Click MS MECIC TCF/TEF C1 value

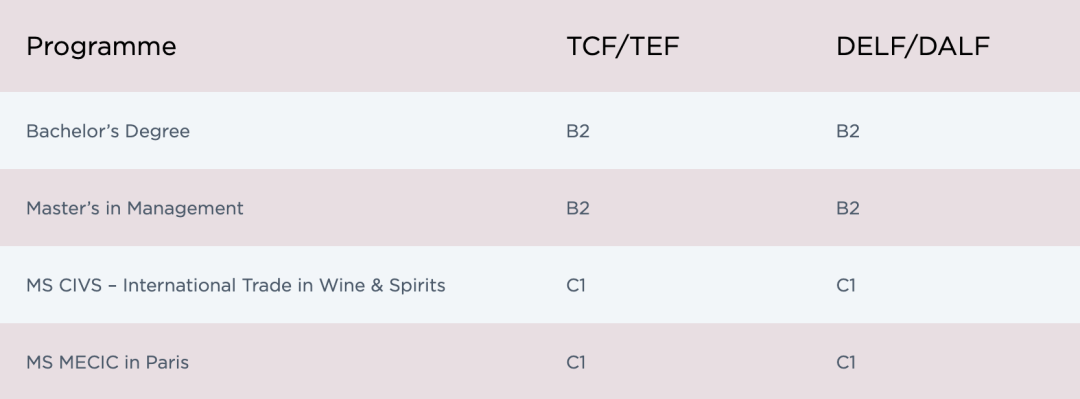coord(576,362)
